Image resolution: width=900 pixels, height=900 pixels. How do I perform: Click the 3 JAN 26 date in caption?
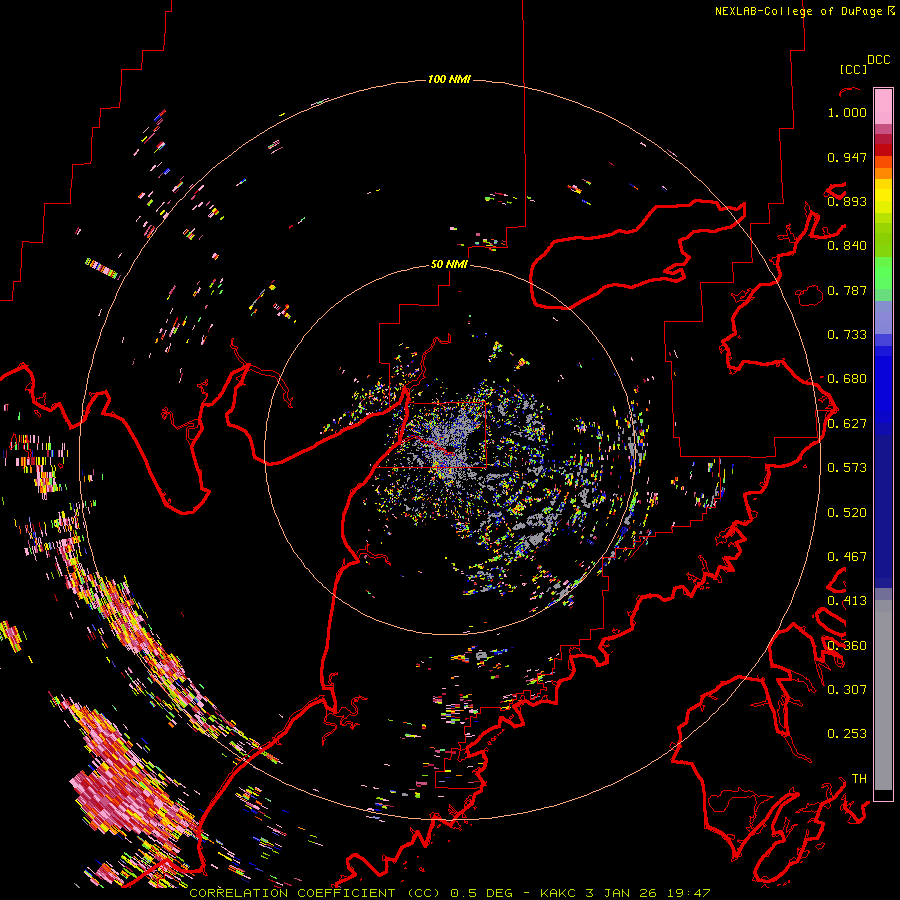620,893
